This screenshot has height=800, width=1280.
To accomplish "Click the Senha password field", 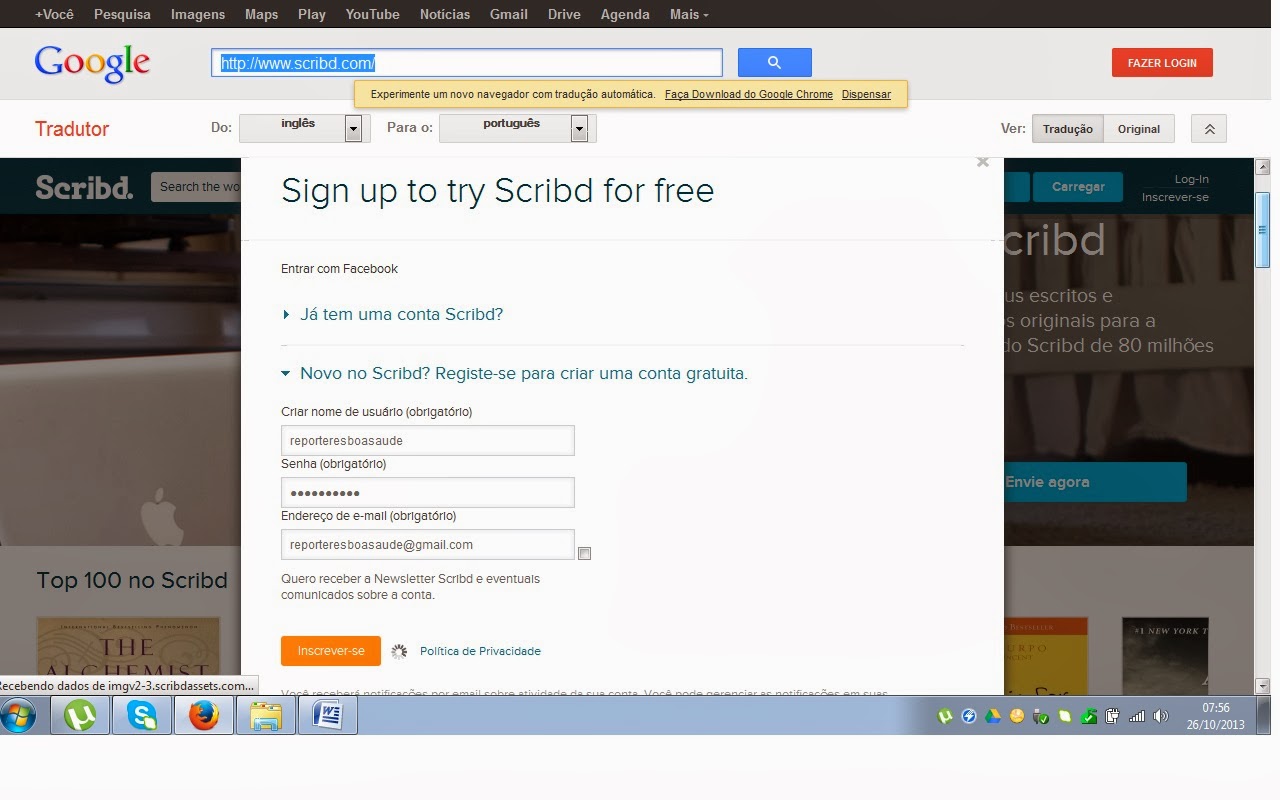I will [428, 493].
